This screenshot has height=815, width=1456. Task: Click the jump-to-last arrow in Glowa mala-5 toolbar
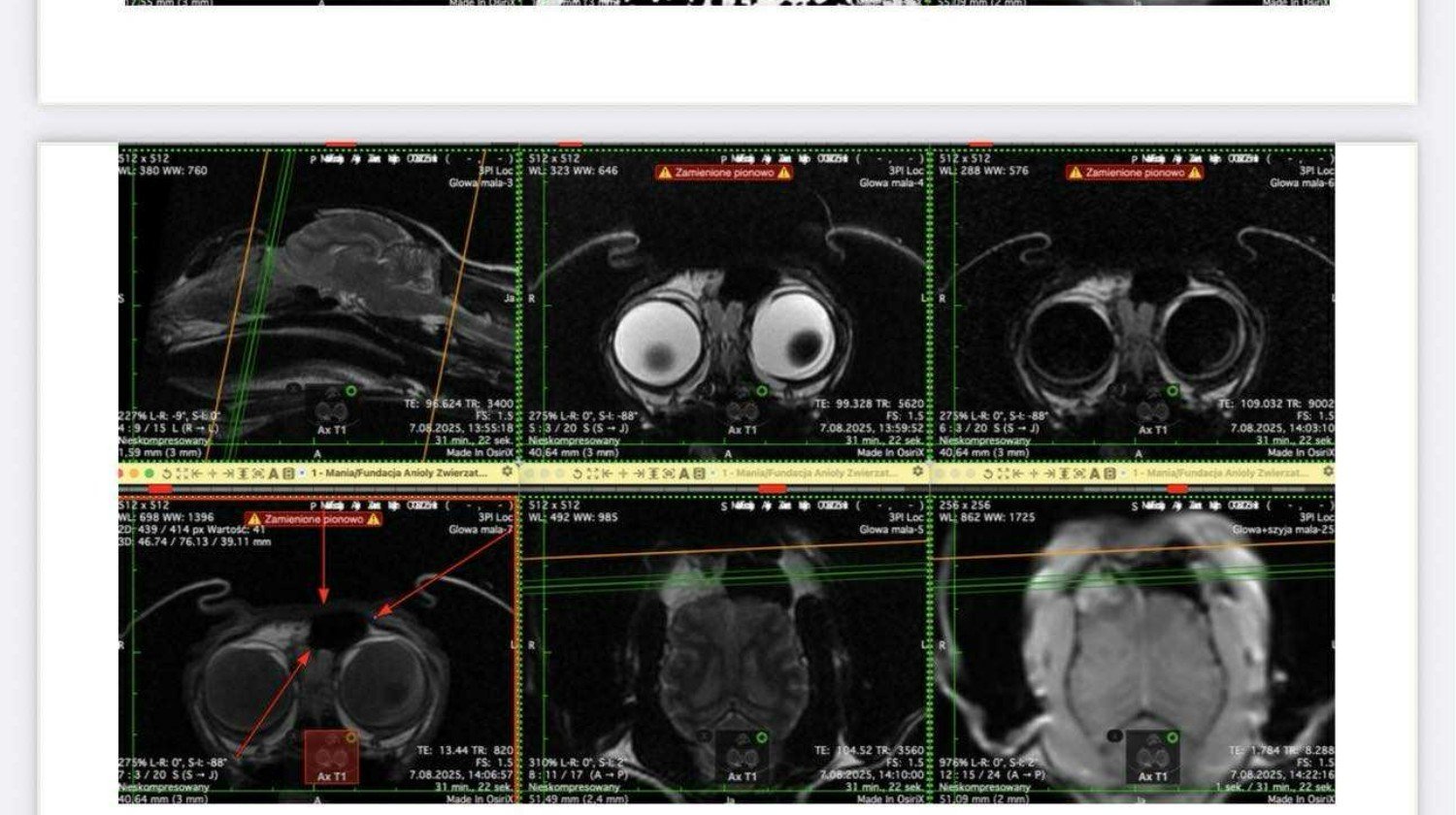[x=640, y=473]
